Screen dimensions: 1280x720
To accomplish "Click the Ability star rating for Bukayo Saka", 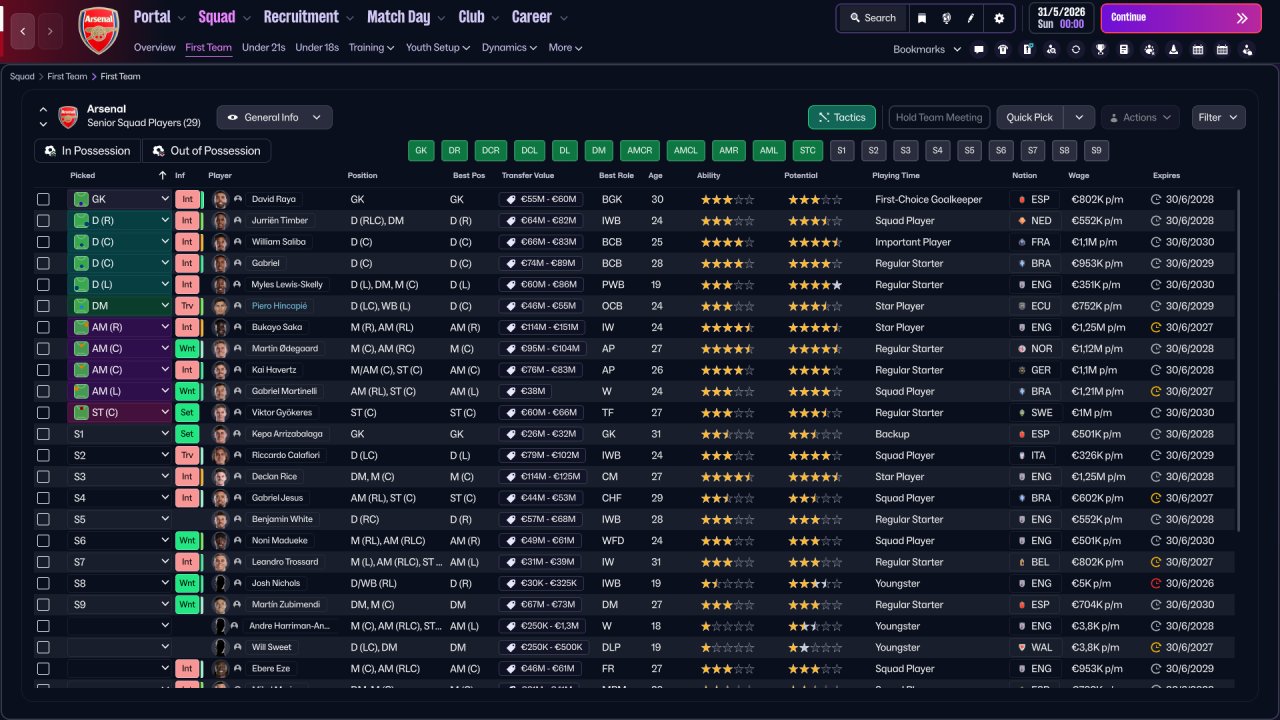I will coord(728,327).
